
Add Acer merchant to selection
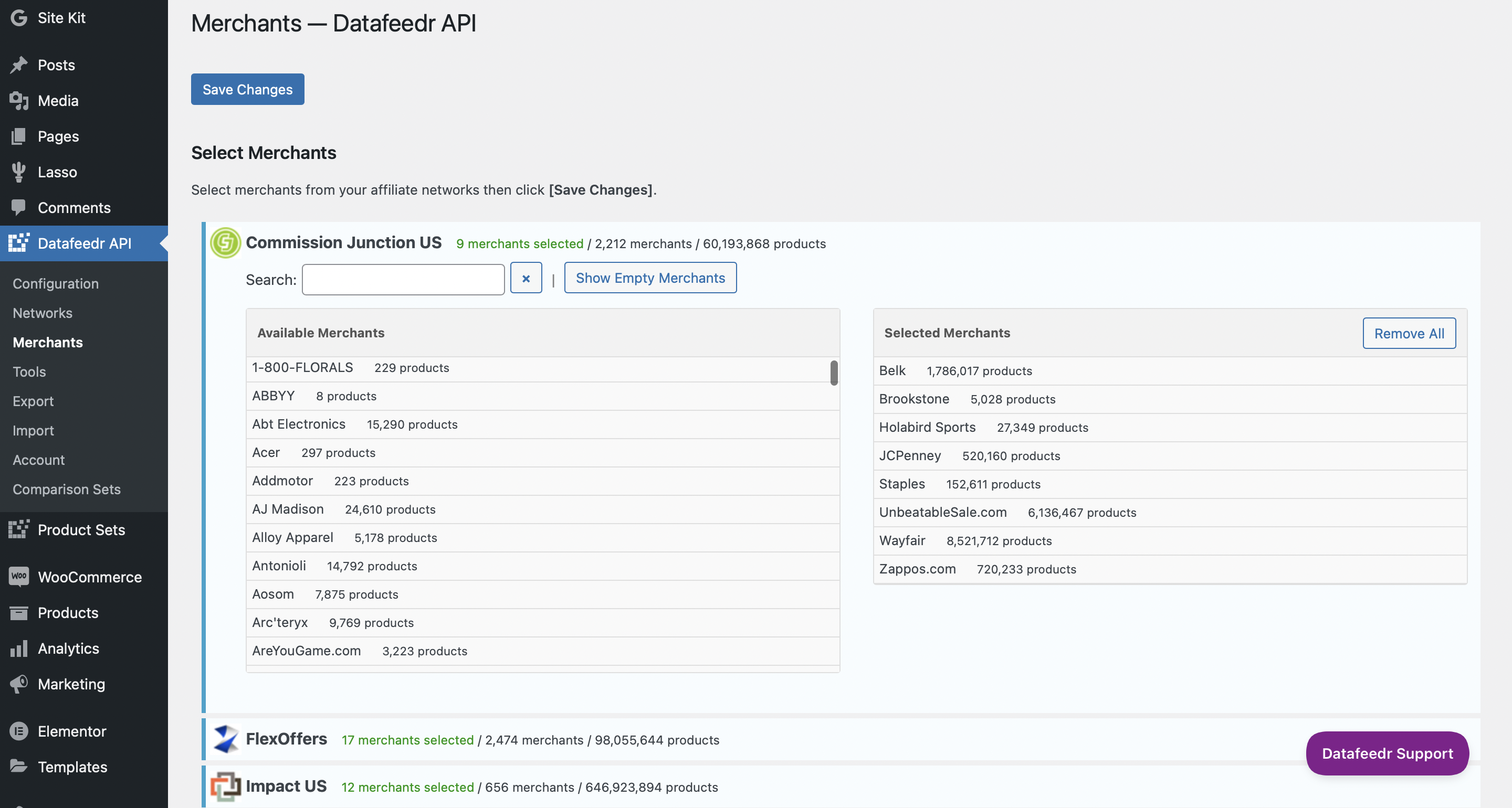coord(542,452)
